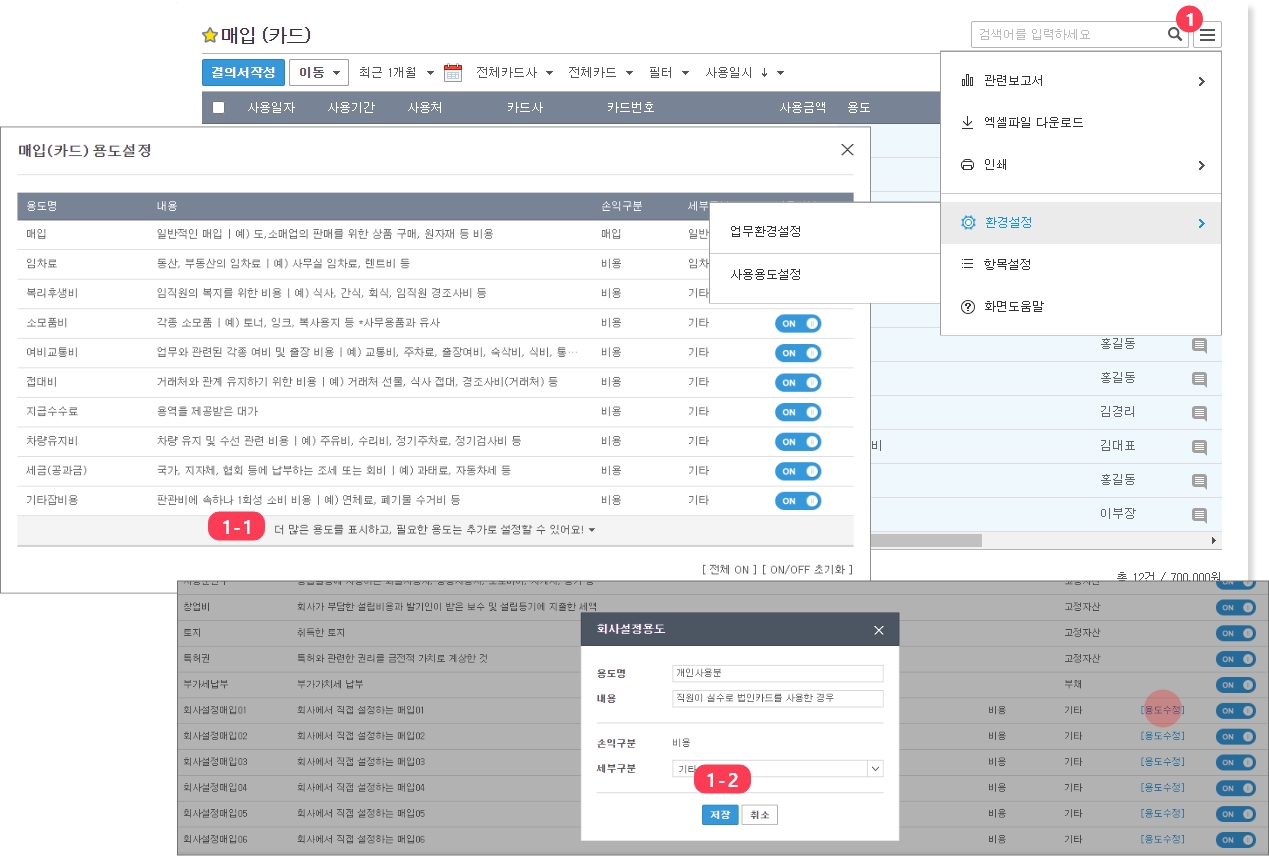Close the 매입(카드) 용도설정 dialog
The image size is (1269, 856).
[847, 150]
